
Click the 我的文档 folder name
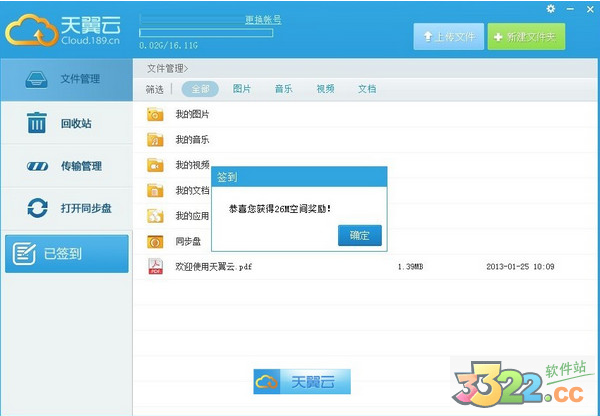192,191
